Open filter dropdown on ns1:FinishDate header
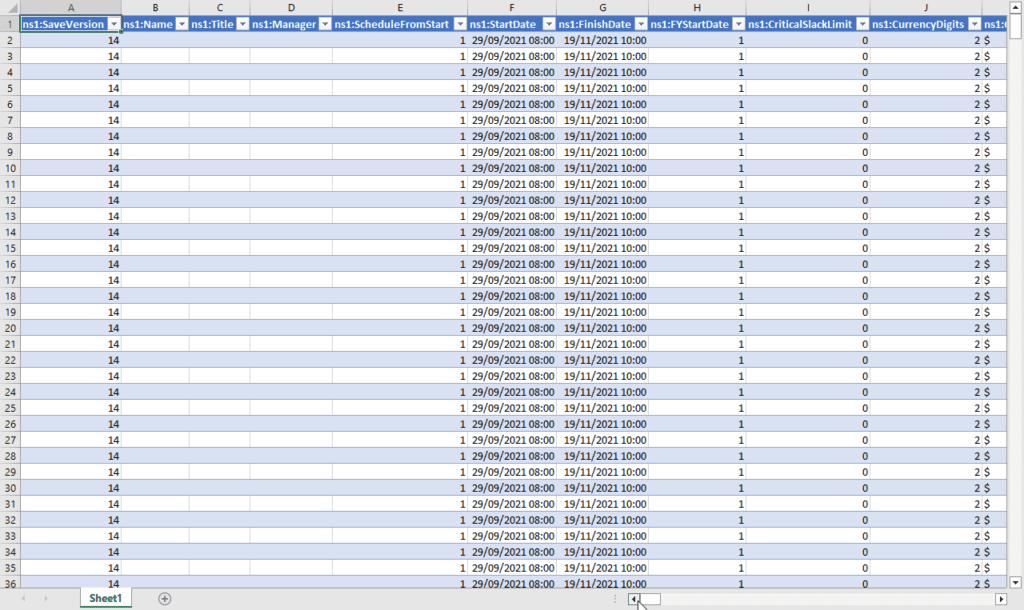1024x610 pixels. tap(641, 24)
